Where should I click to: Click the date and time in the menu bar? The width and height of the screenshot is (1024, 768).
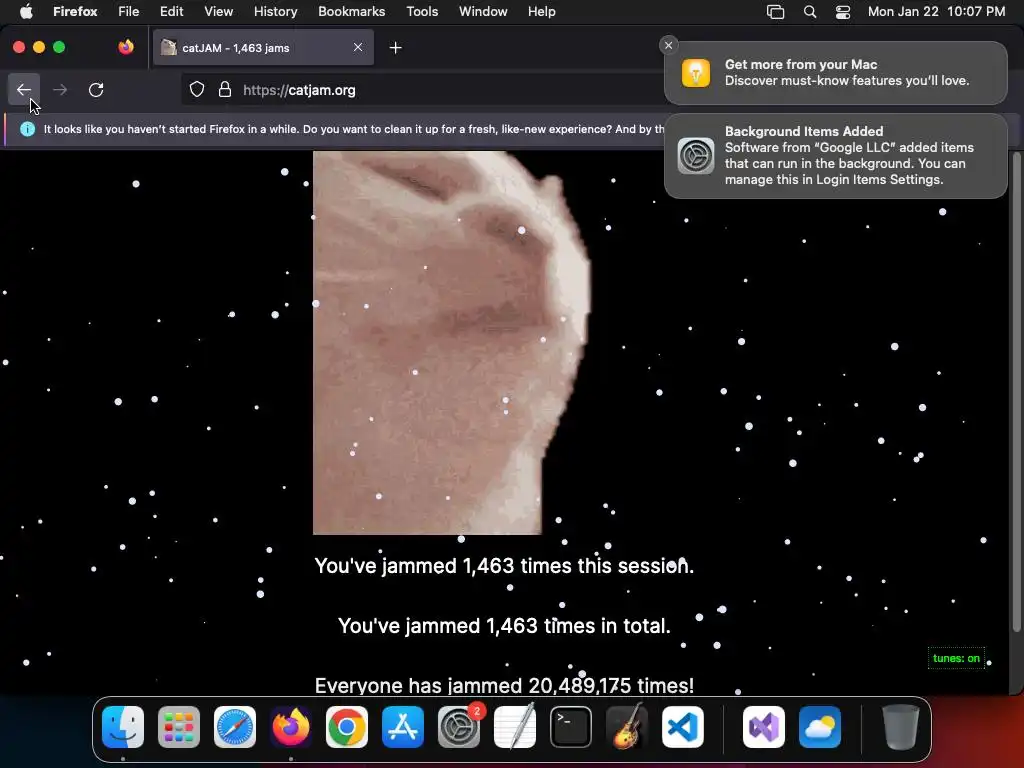[x=936, y=11]
